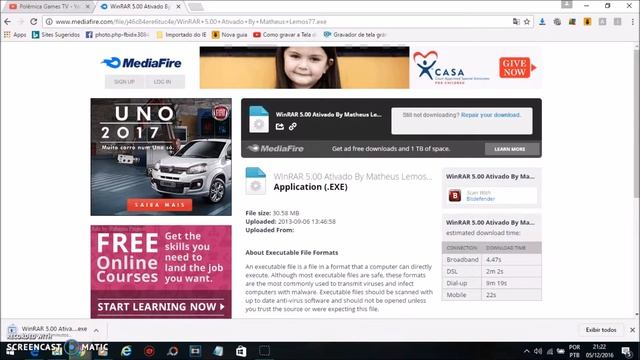Copy link using the chain icon

(x=293, y=127)
